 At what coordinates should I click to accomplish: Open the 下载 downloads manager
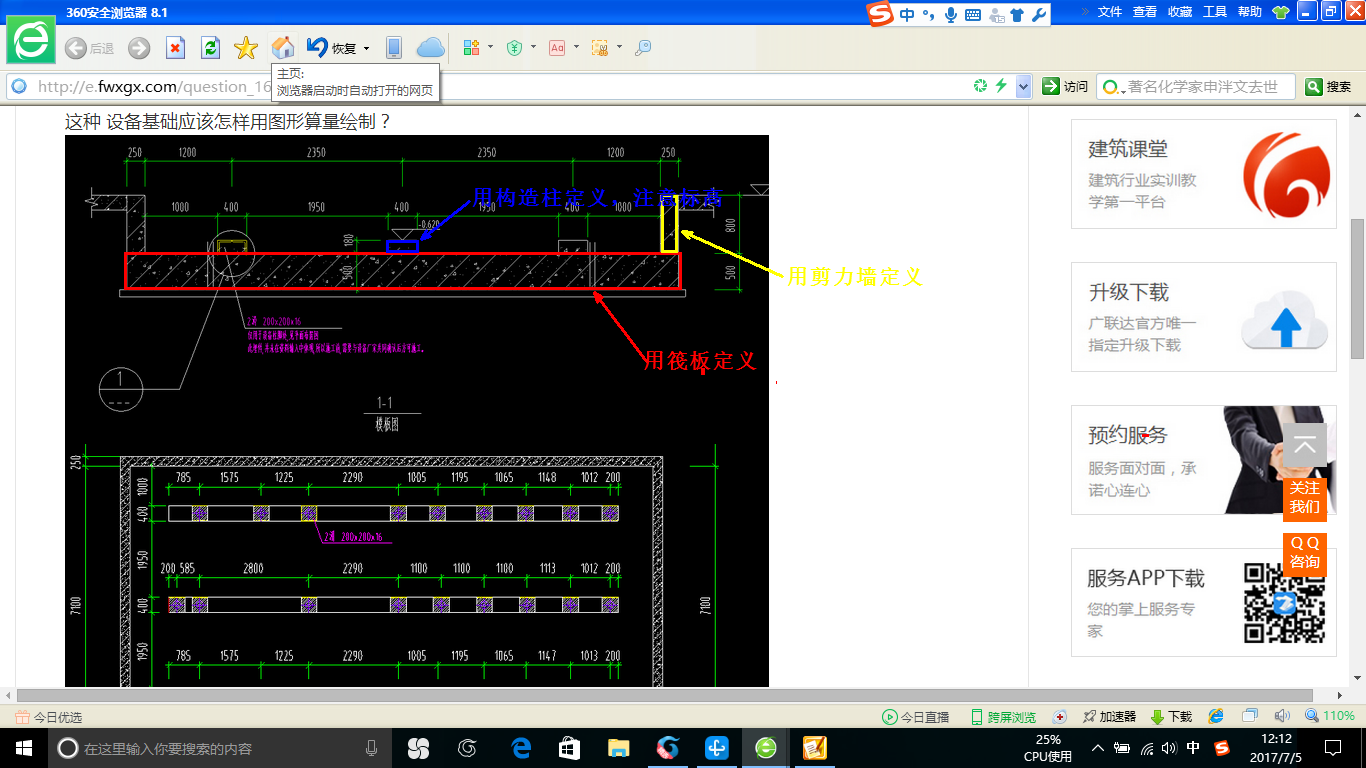[1171, 717]
